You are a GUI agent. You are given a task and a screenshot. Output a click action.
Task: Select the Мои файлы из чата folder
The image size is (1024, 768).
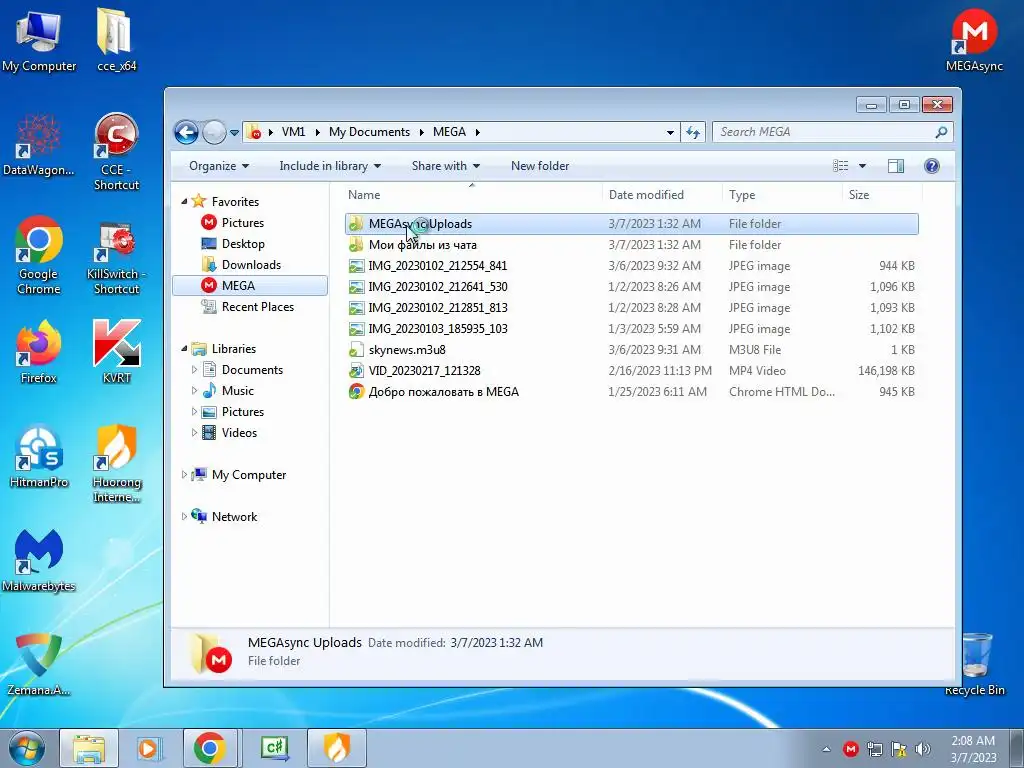click(632, 245)
